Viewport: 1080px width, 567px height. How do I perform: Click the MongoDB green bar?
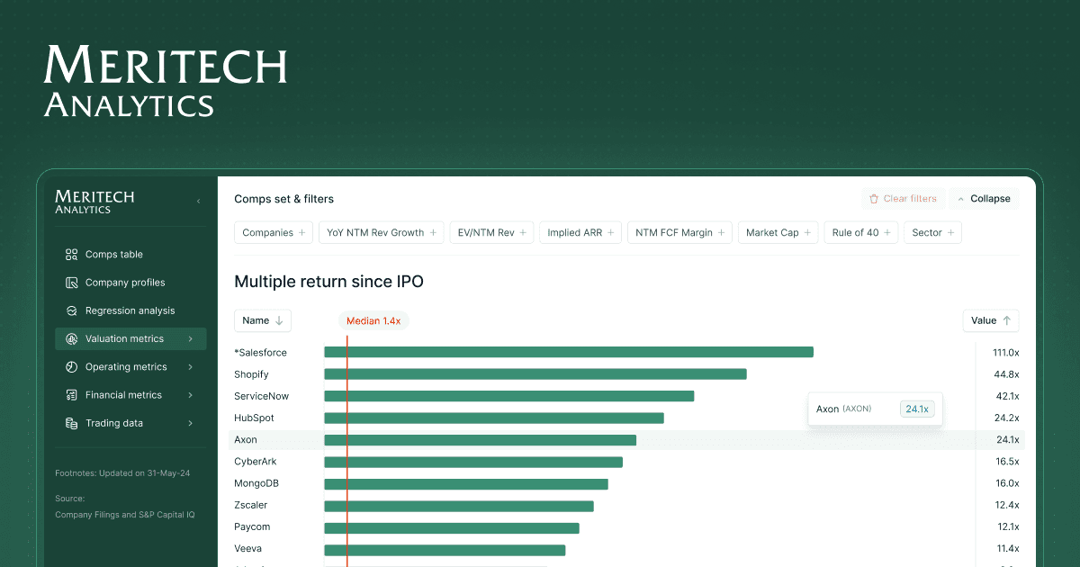466,484
